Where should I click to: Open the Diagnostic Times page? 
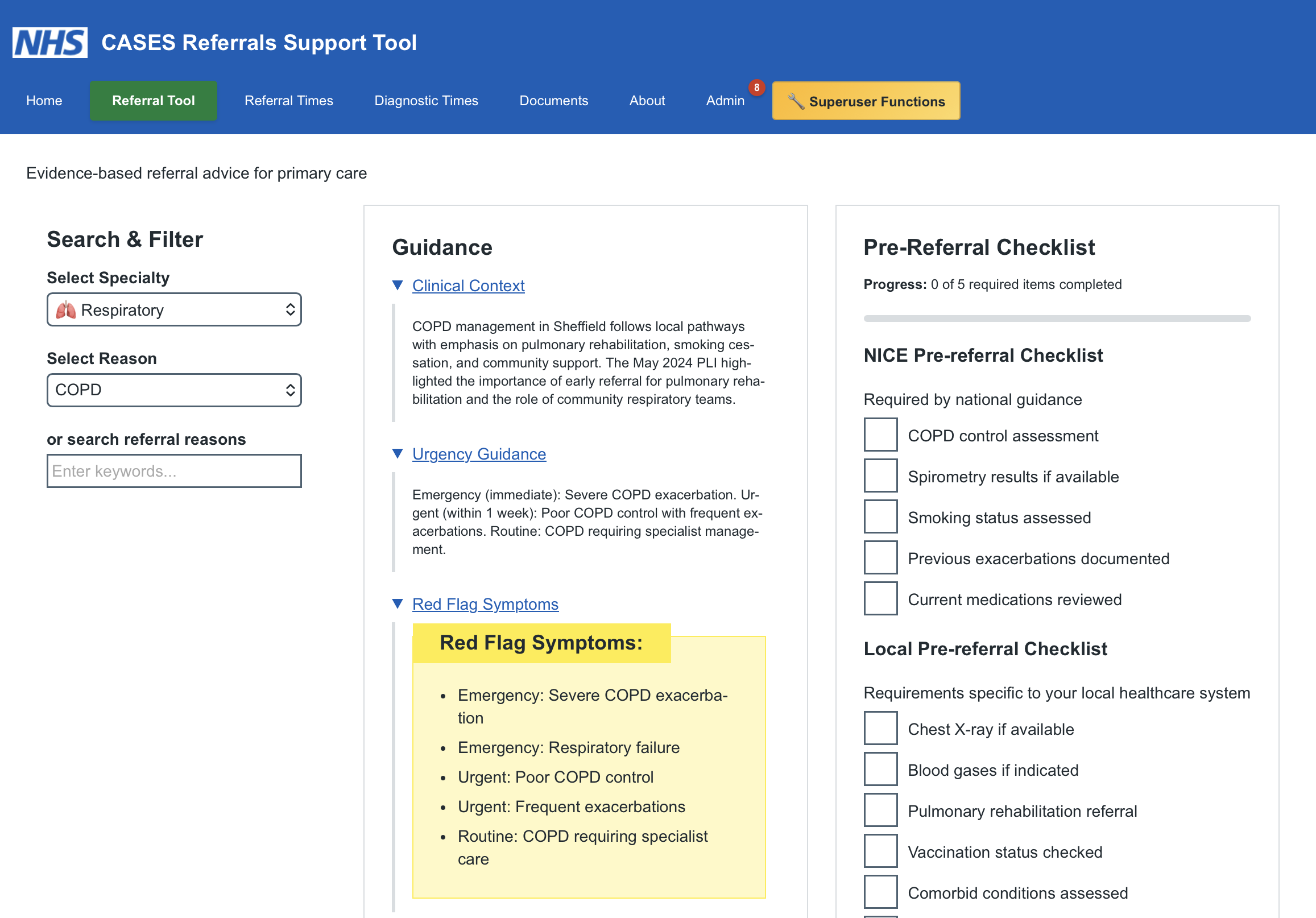pyautogui.click(x=426, y=100)
